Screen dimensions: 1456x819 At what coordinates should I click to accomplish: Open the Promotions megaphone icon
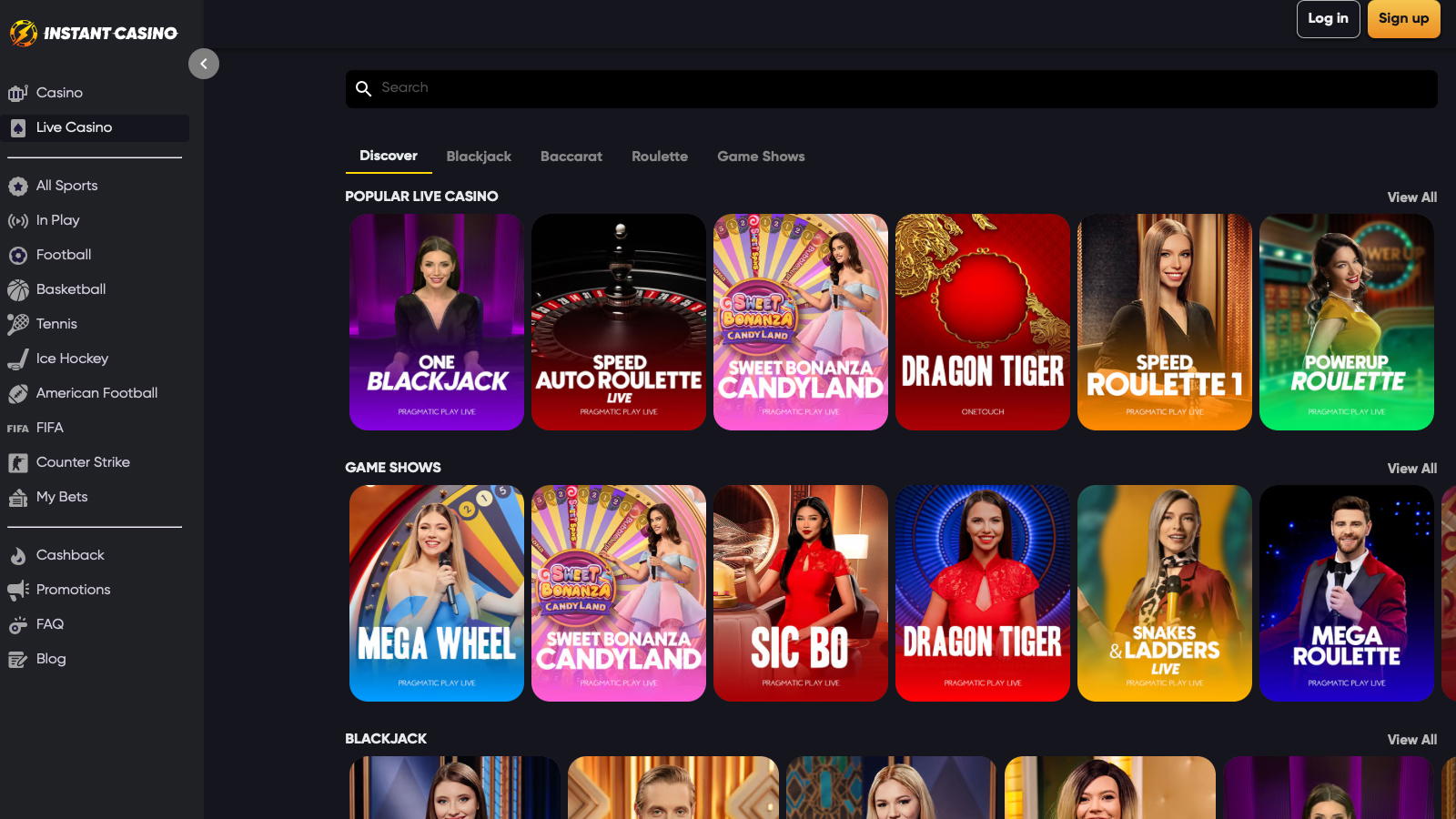pos(18,591)
